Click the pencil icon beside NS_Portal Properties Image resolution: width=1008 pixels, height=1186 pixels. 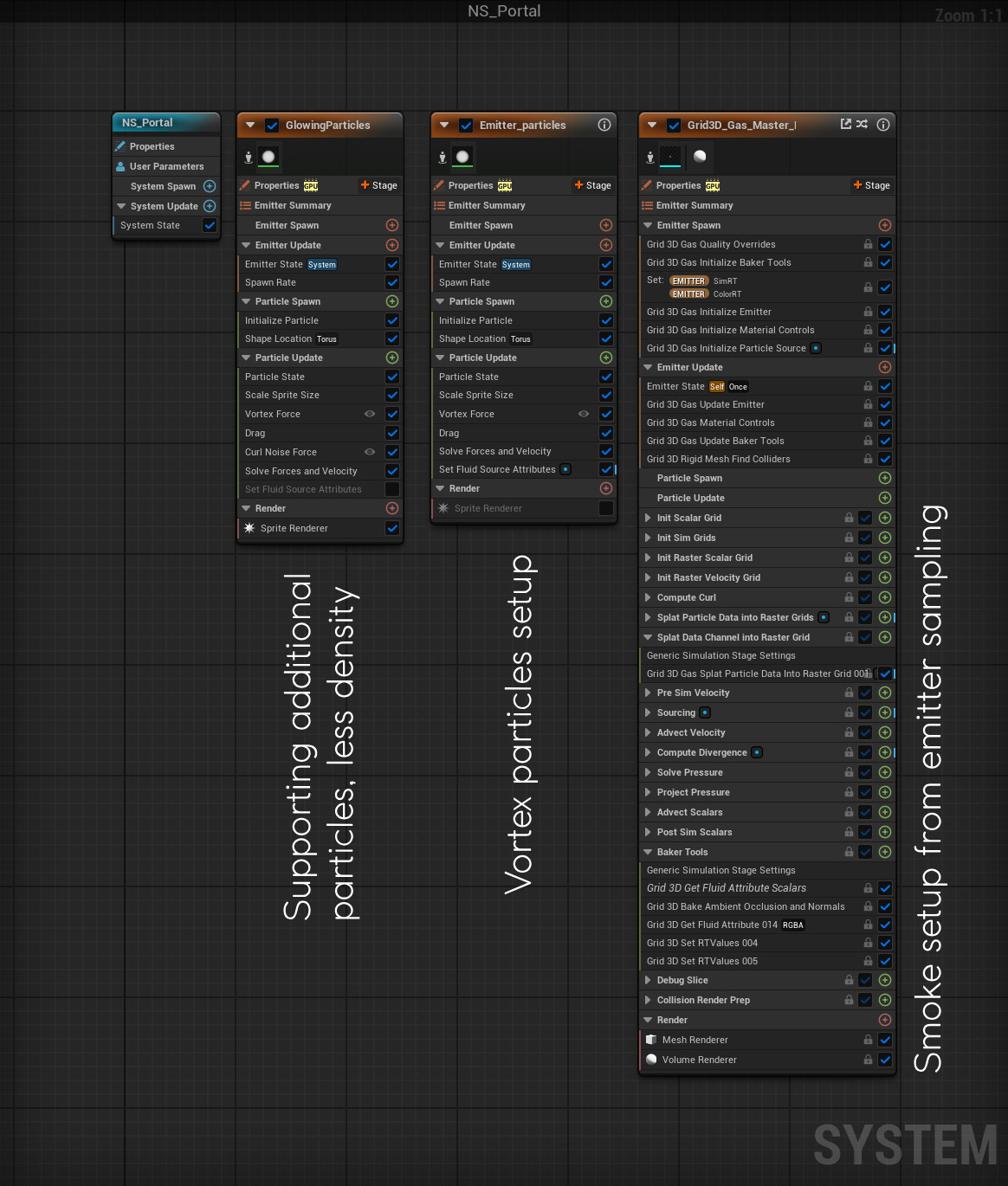point(121,146)
